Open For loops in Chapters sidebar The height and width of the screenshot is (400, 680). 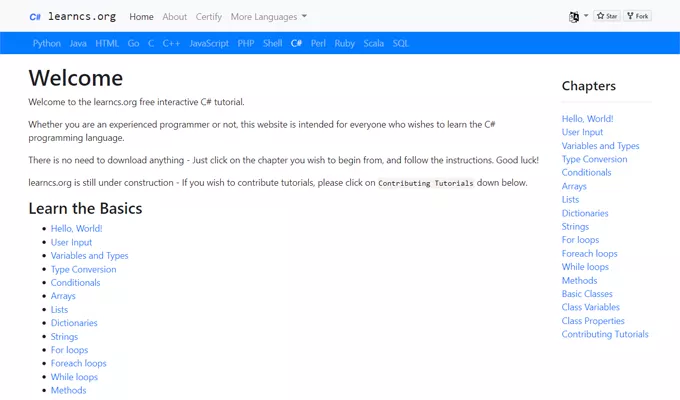[x=580, y=240]
